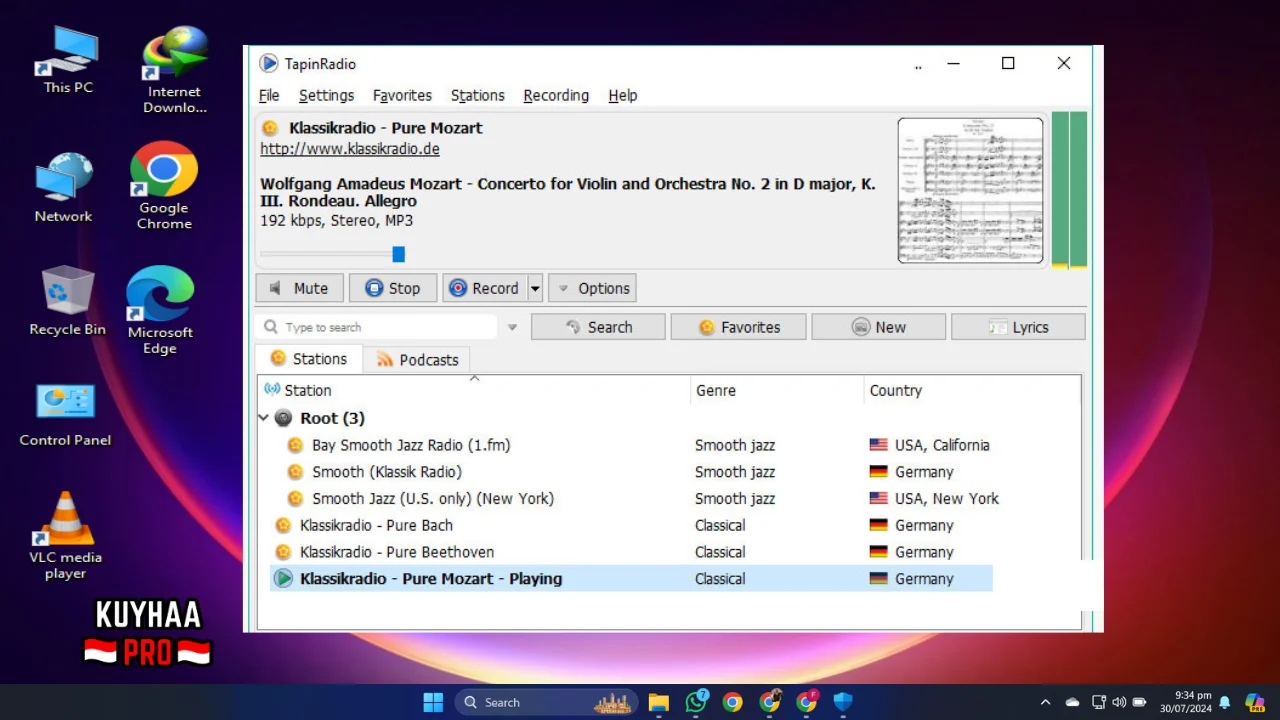Select Klassikradio - Pure Bach station
Viewport: 1280px width, 720px height.
[x=376, y=525]
